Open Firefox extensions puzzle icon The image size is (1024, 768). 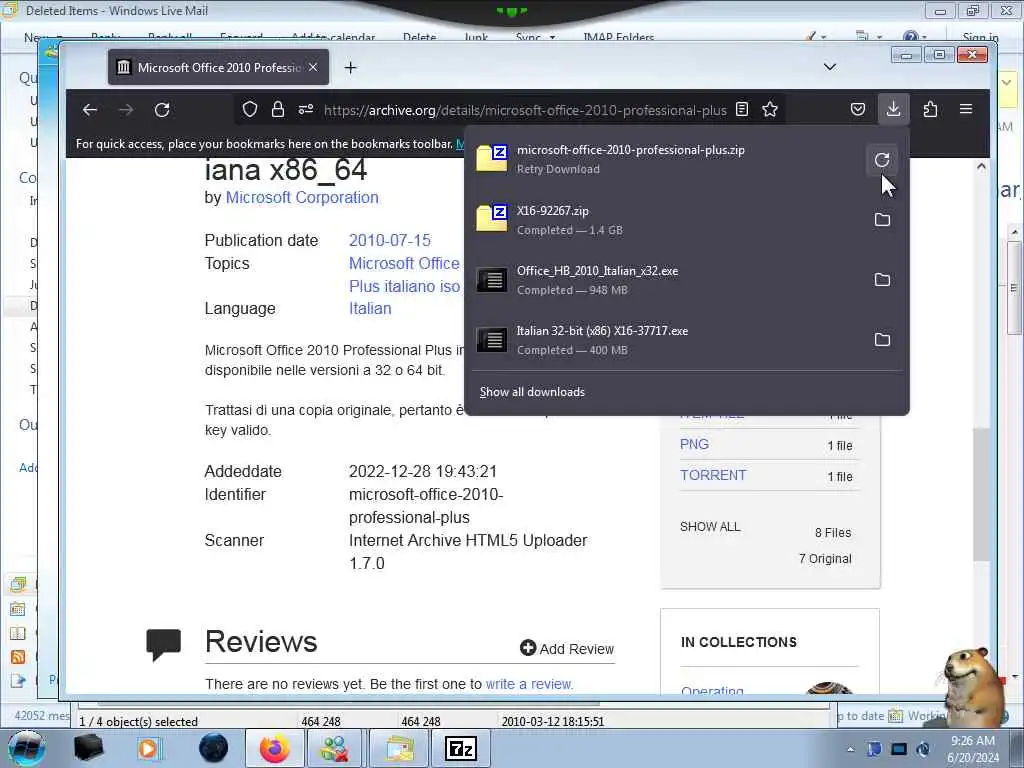click(931, 110)
